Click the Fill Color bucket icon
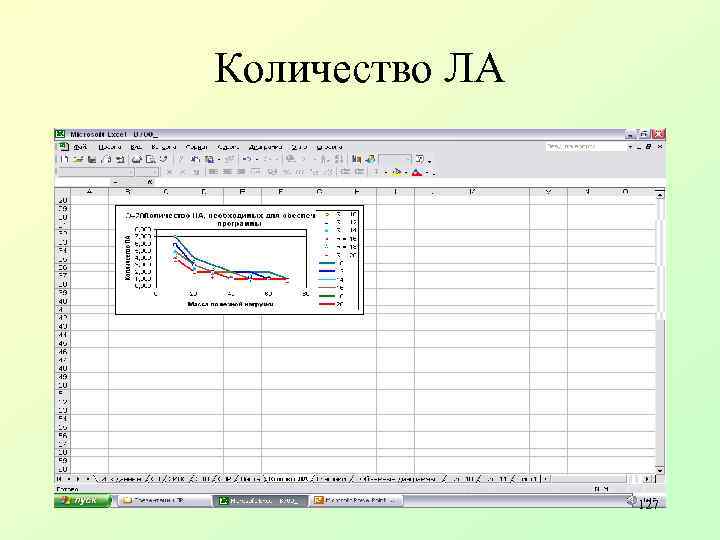720x540 pixels. point(397,172)
